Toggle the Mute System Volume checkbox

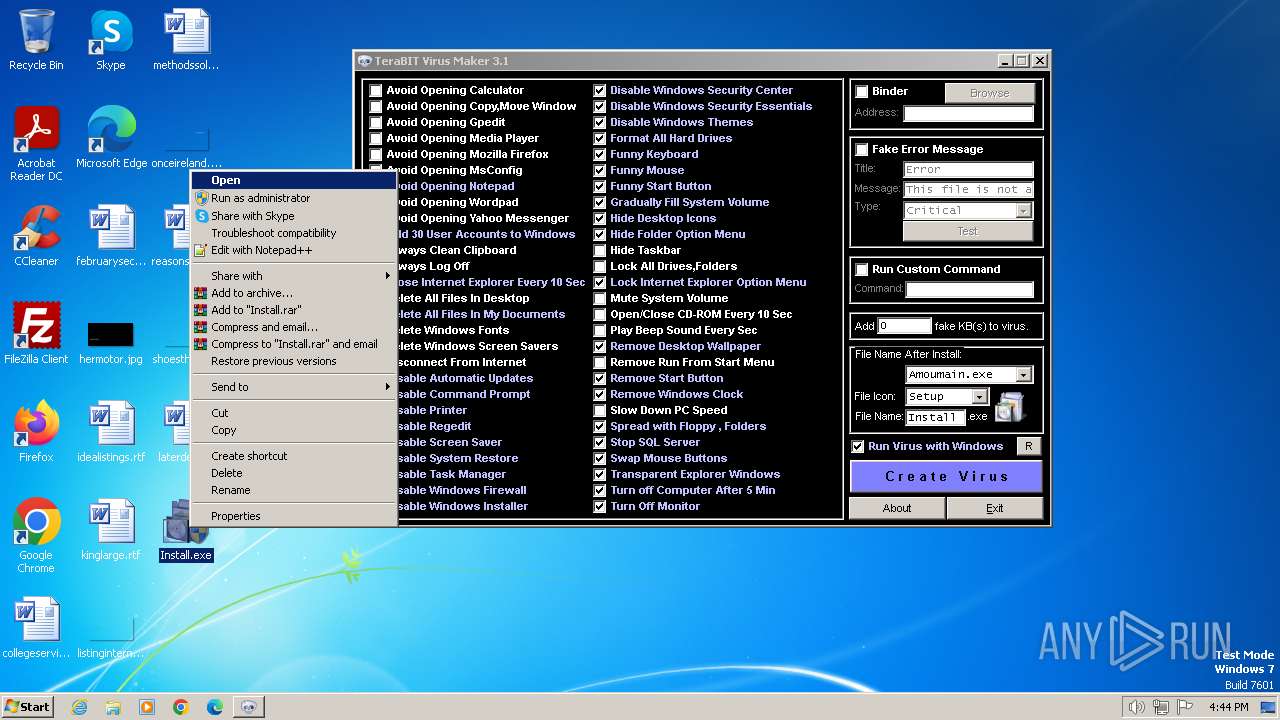(x=600, y=298)
